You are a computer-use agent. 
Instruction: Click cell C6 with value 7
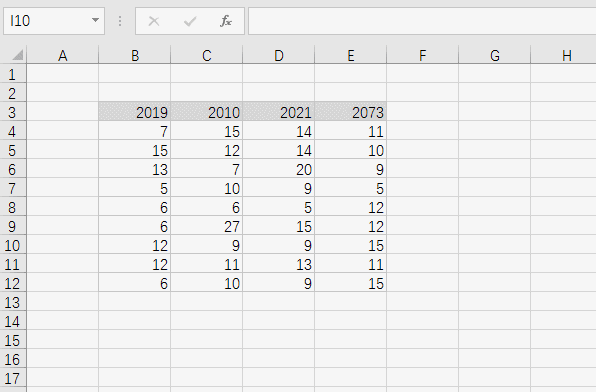(206, 169)
